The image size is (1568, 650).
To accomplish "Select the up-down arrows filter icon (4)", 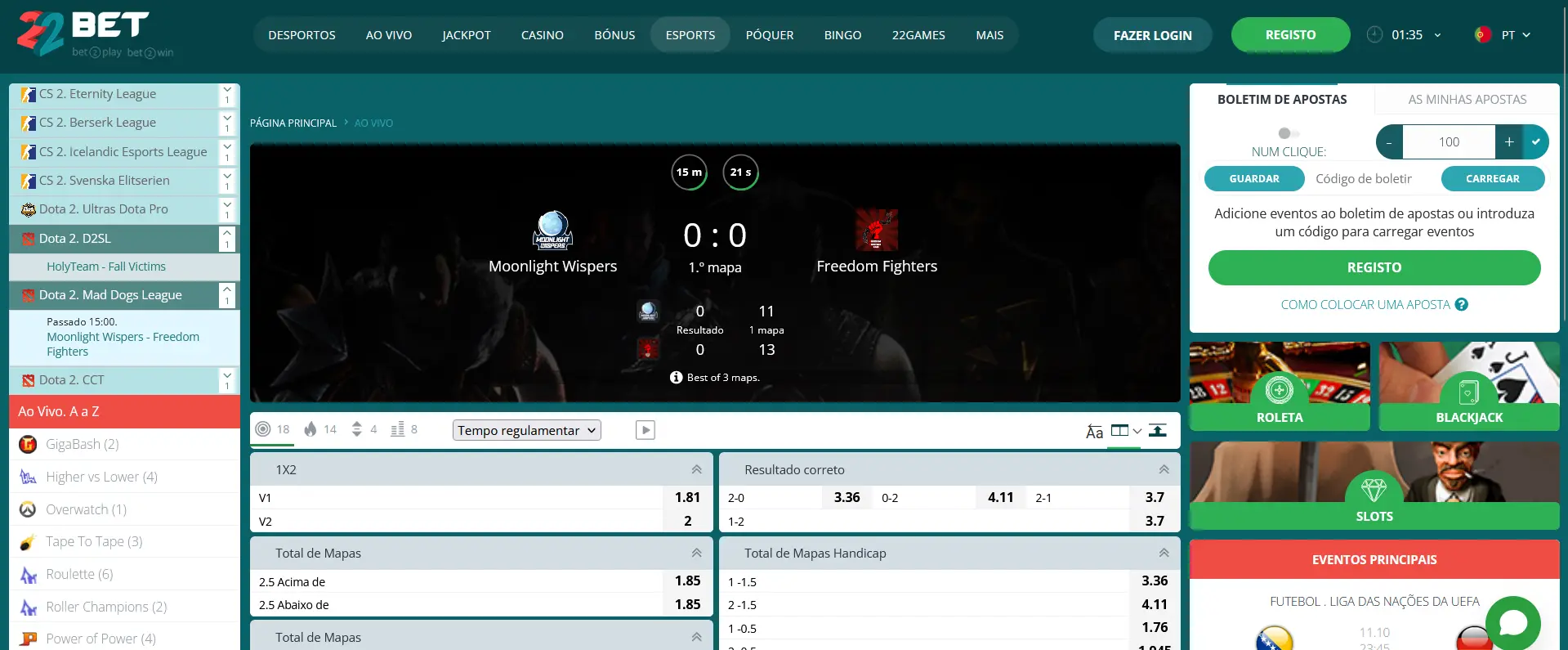I will (357, 429).
